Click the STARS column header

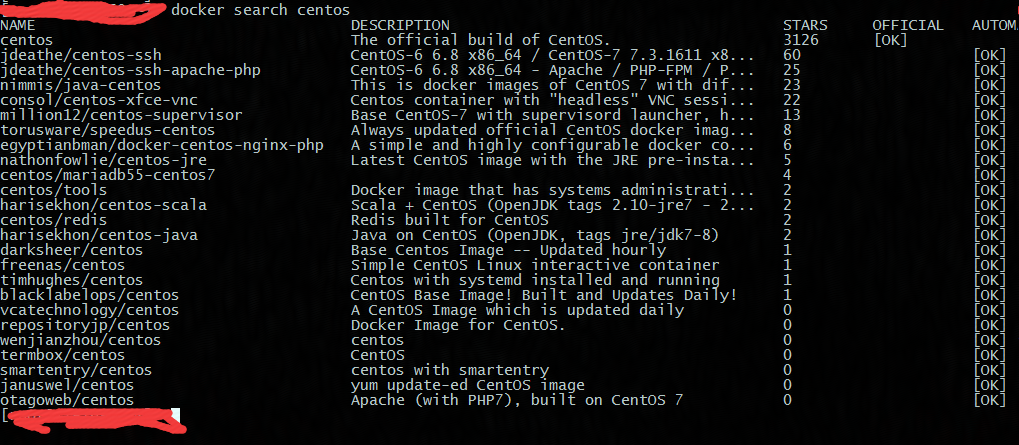805,25
